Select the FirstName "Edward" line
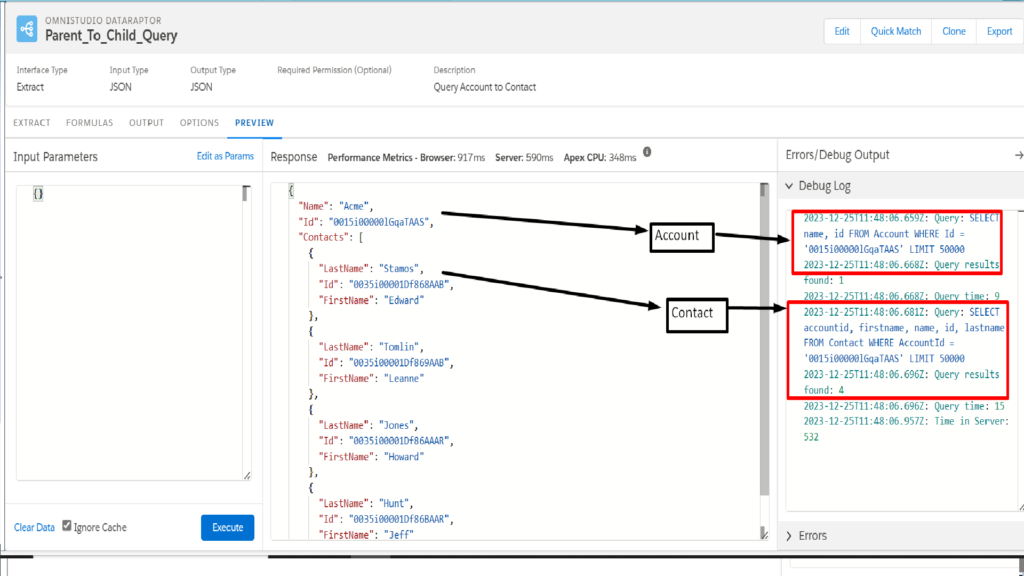 [x=371, y=300]
